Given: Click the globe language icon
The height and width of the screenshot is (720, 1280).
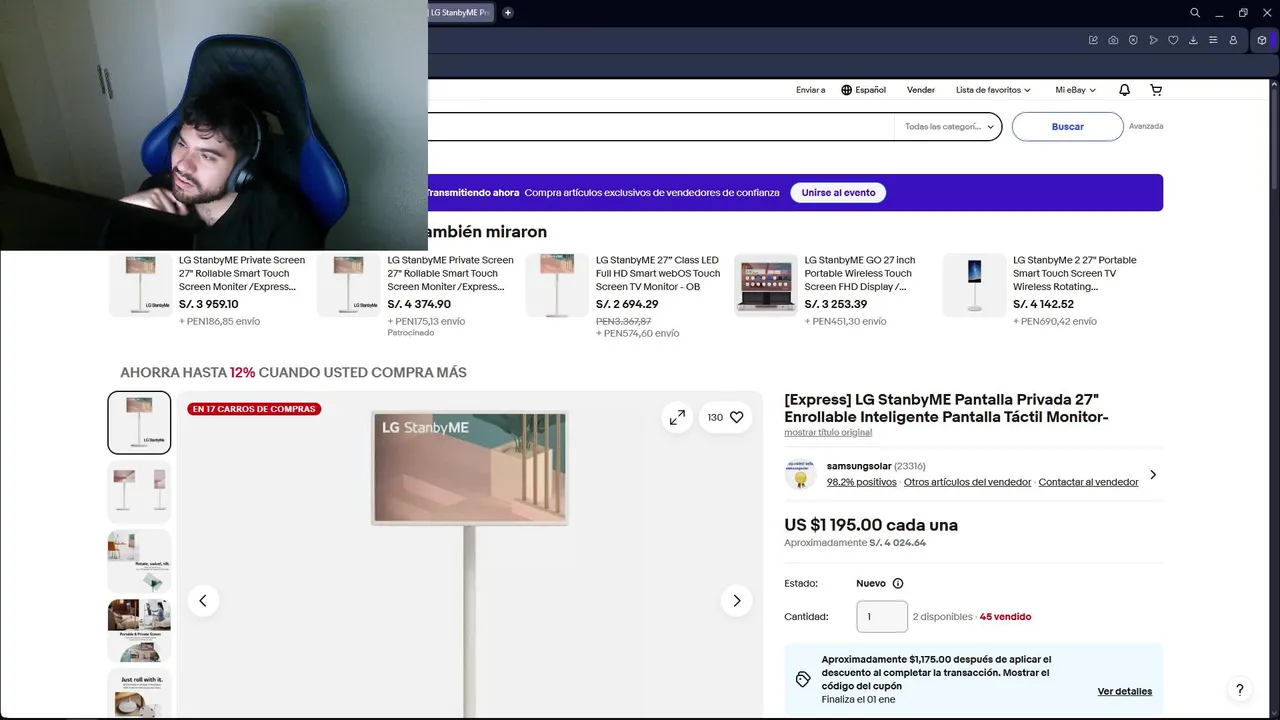Looking at the screenshot, I should (846, 90).
